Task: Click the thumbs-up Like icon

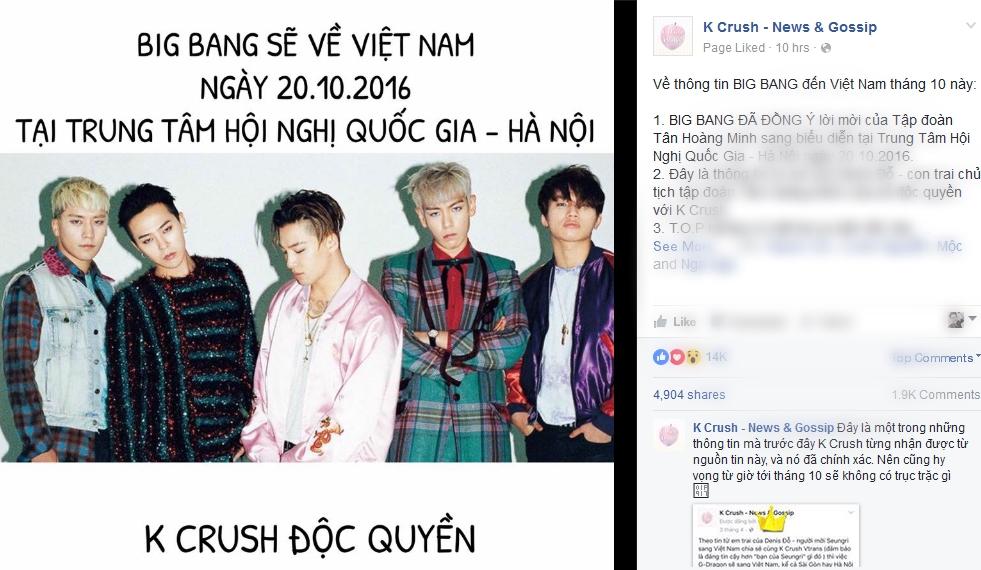Action: (x=660, y=322)
